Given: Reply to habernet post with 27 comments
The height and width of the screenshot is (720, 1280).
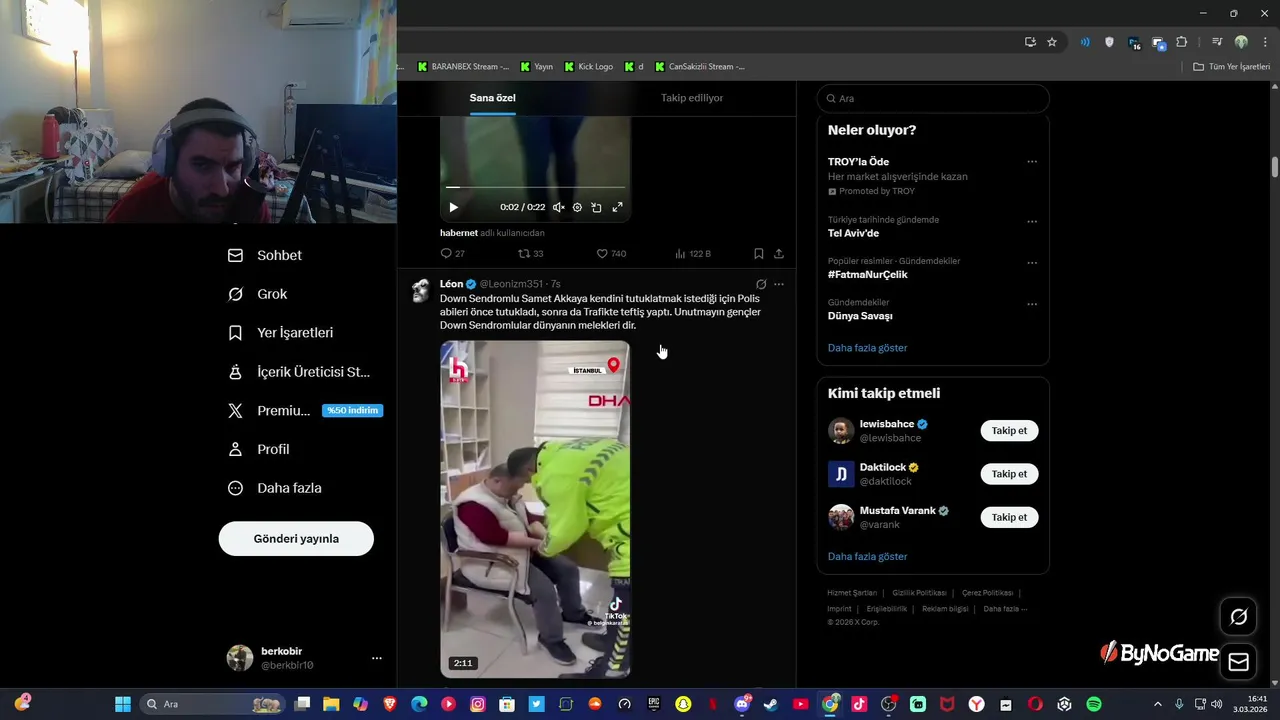Looking at the screenshot, I should click(452, 254).
